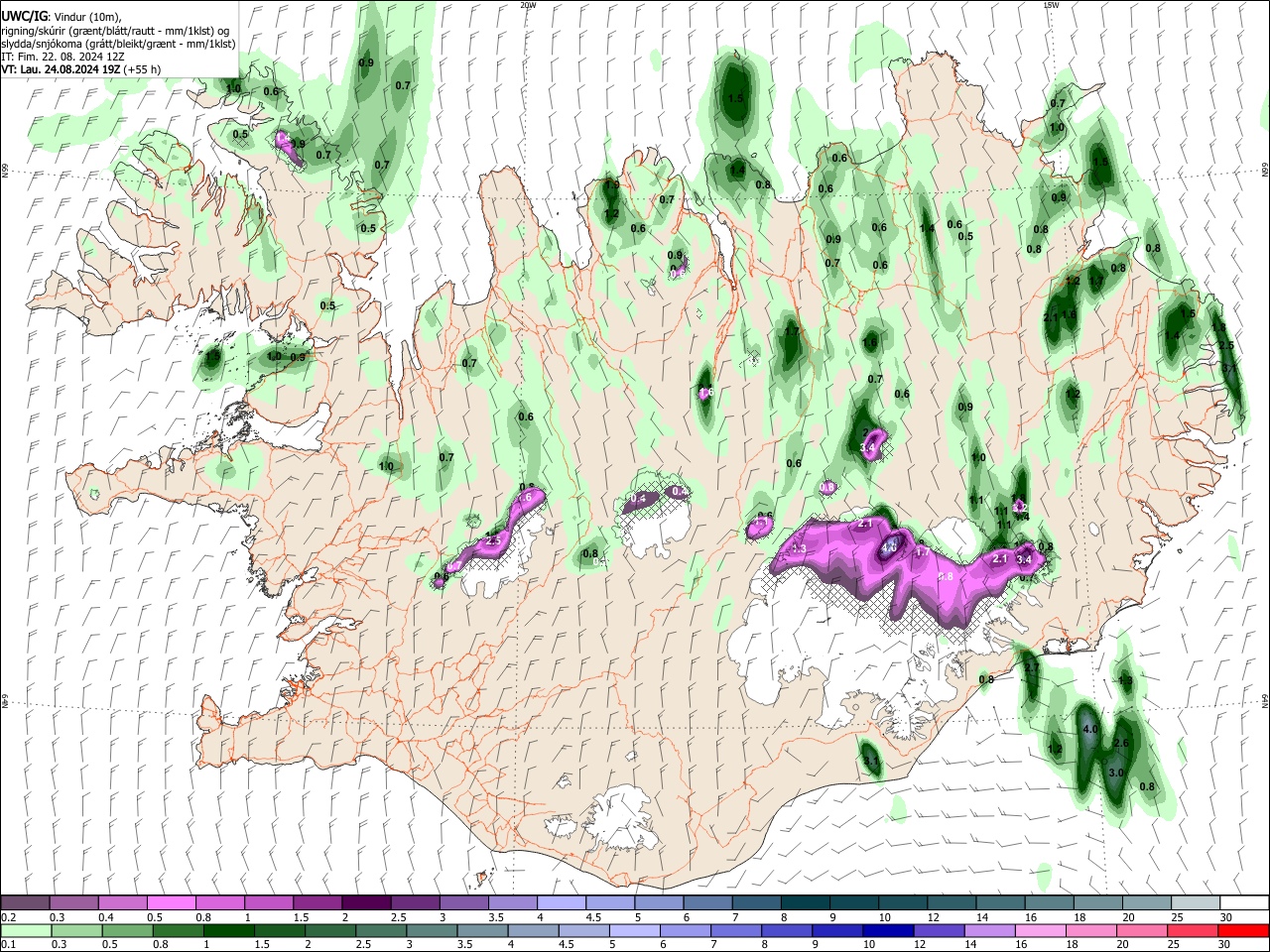Screen dimensions: 1270x952
Task: Click the '2.6' rain value off the southeast coast
Action: [x=1122, y=743]
